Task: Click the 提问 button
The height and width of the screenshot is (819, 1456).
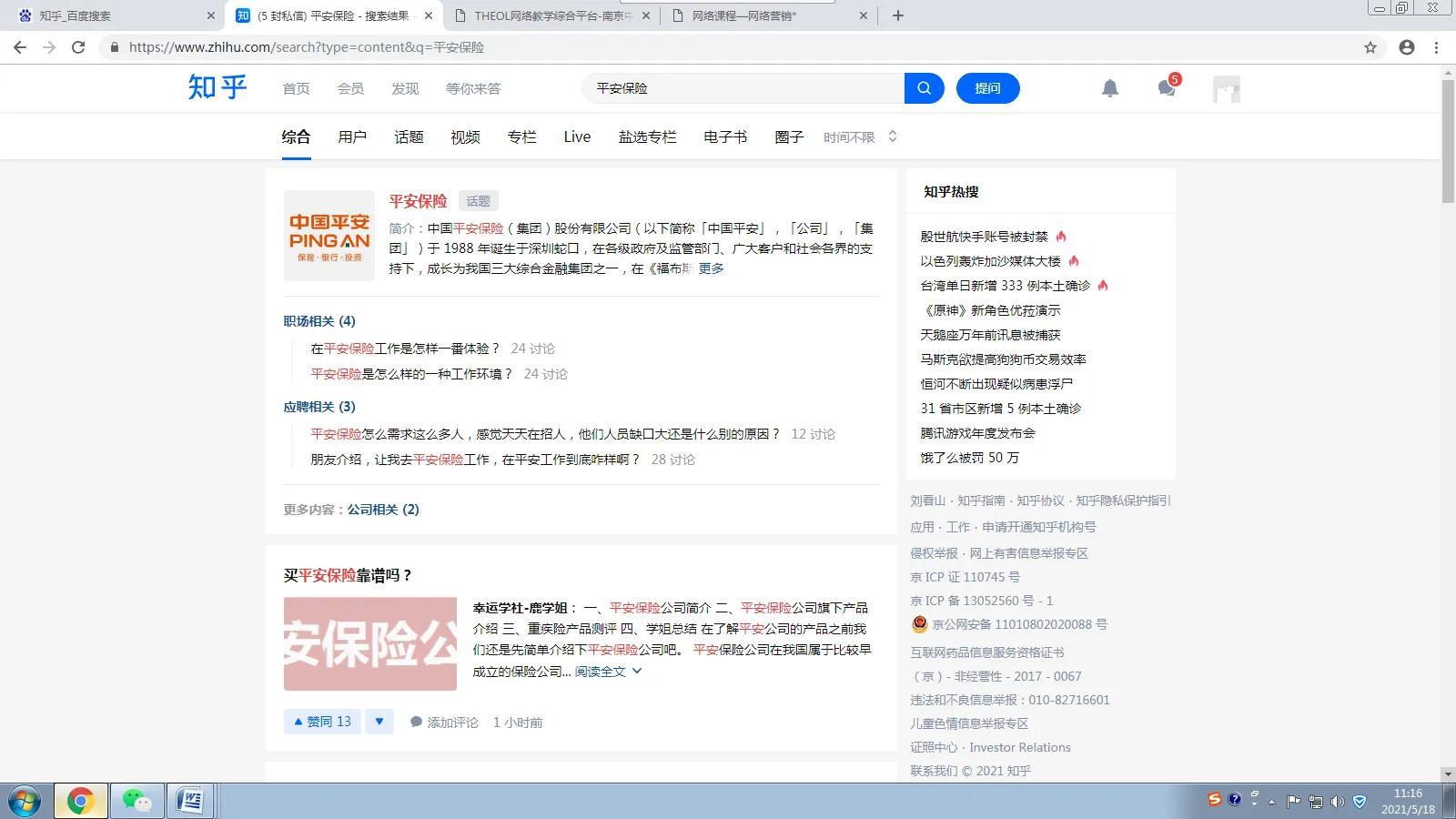Action: coord(987,88)
